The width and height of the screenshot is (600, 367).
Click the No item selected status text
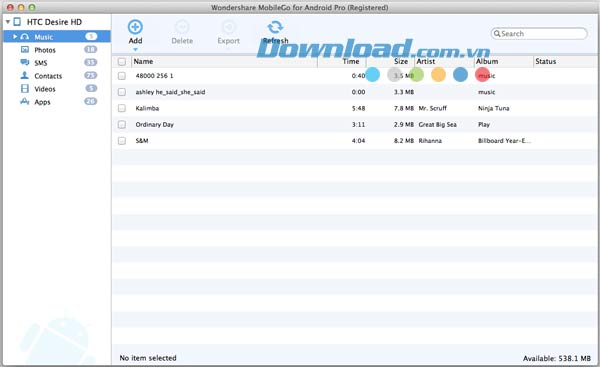click(148, 358)
